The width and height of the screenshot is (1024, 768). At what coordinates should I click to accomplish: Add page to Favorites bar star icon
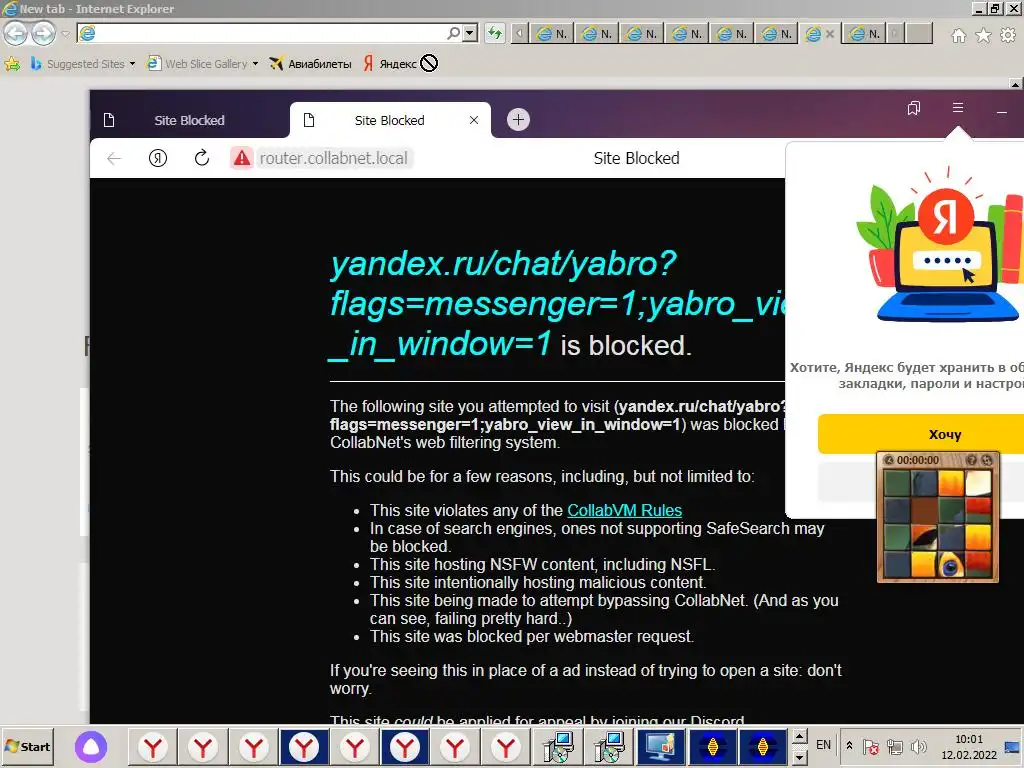12,63
